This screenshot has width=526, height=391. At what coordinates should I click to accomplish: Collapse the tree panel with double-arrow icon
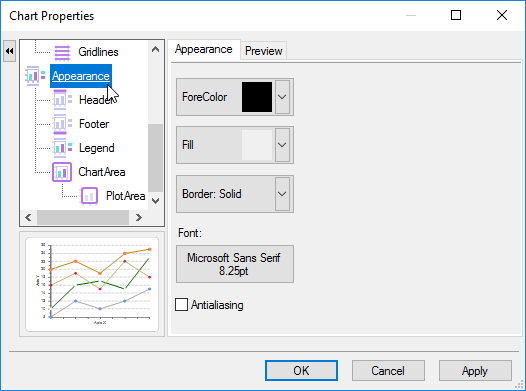click(x=9, y=51)
